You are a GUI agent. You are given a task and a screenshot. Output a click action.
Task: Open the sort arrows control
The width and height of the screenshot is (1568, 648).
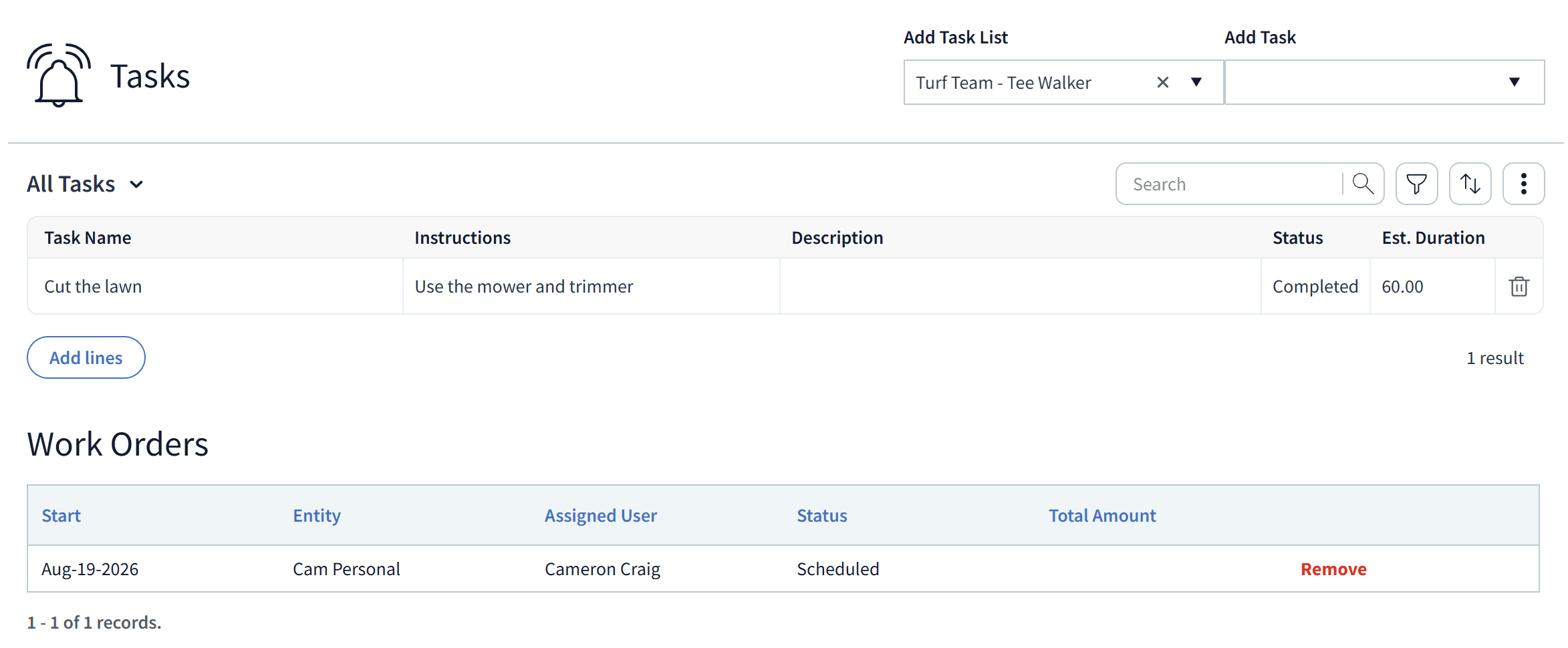pyautogui.click(x=1470, y=184)
